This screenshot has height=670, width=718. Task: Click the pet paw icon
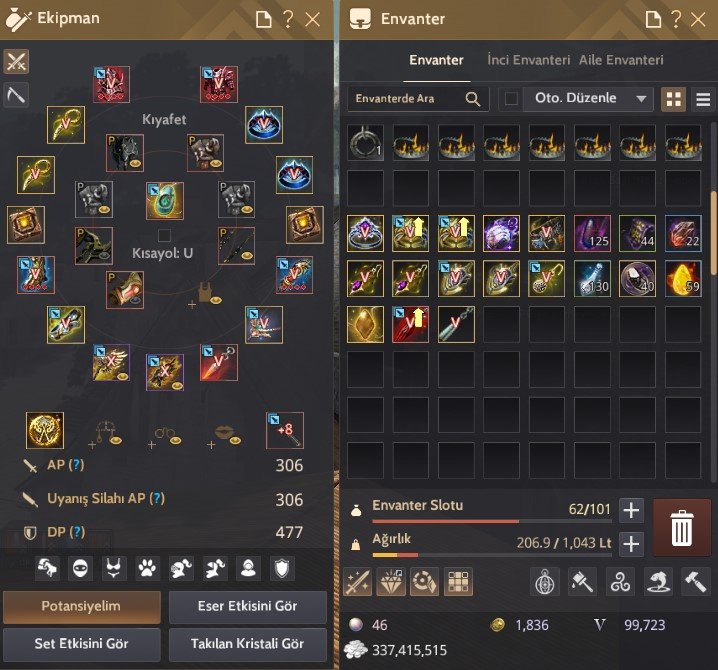[147, 568]
